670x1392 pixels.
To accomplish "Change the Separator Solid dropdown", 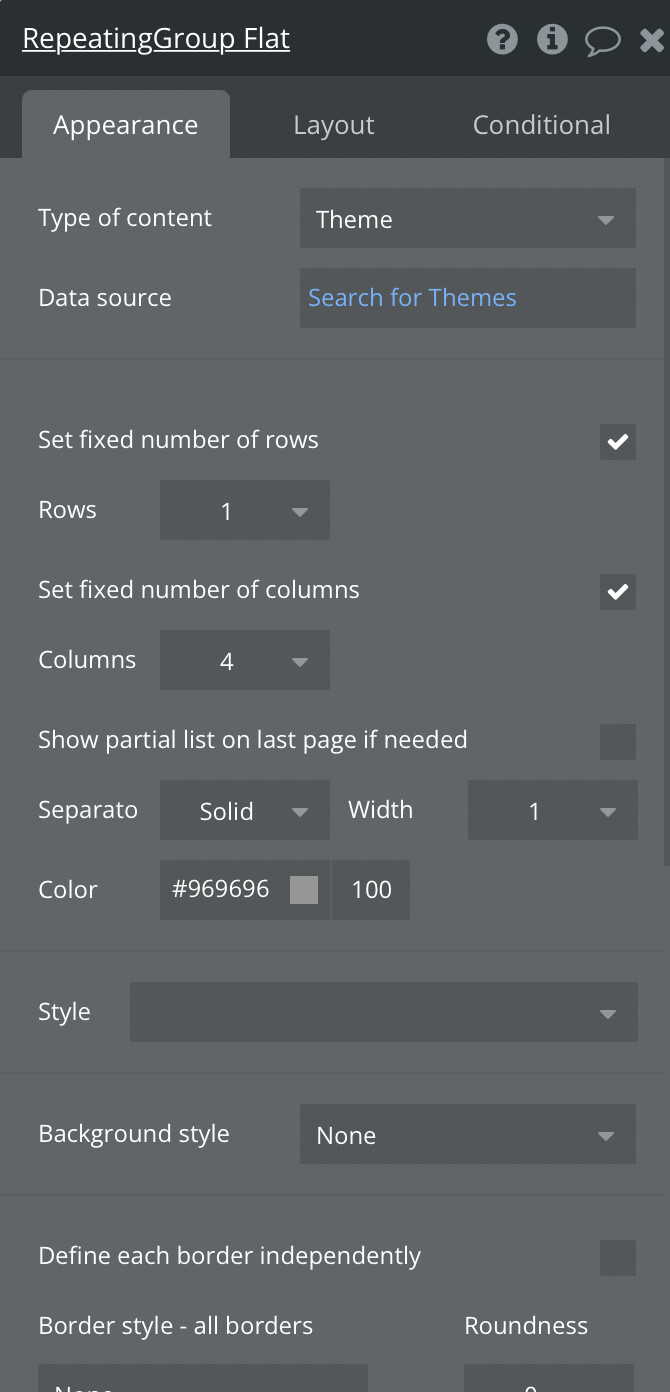I will 244,811.
